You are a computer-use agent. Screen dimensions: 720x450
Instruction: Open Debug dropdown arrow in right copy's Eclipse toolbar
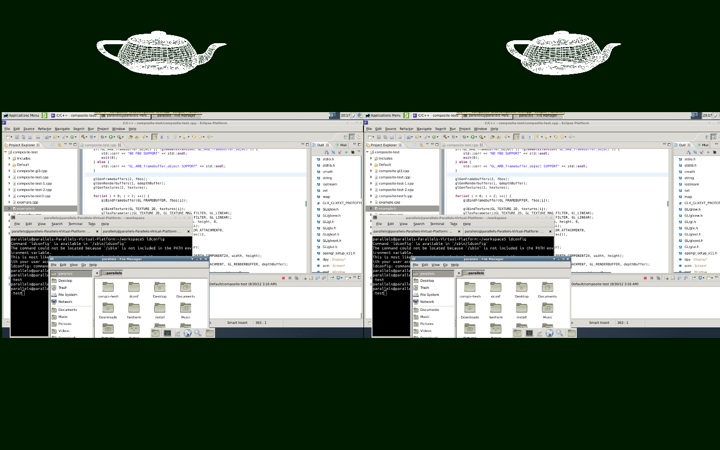tap(467, 137)
